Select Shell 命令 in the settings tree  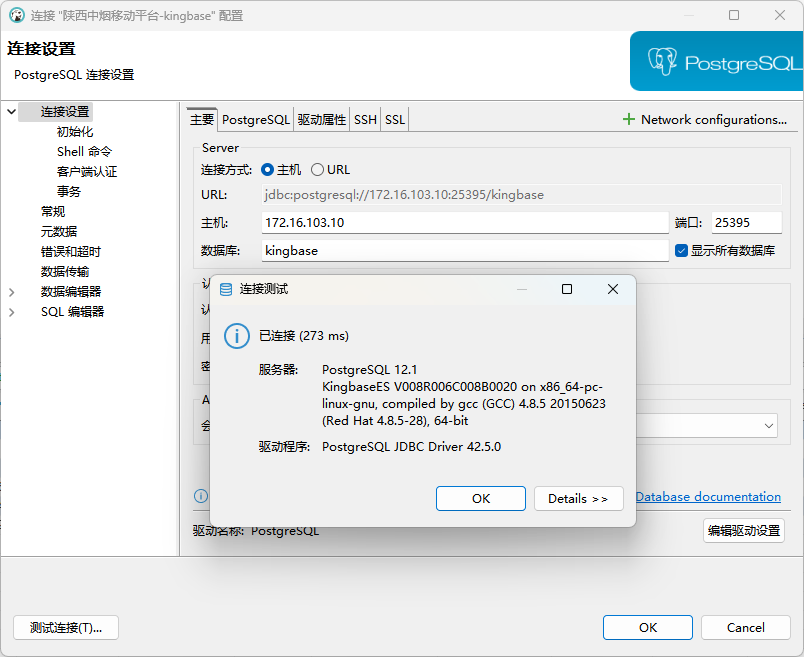point(84,151)
